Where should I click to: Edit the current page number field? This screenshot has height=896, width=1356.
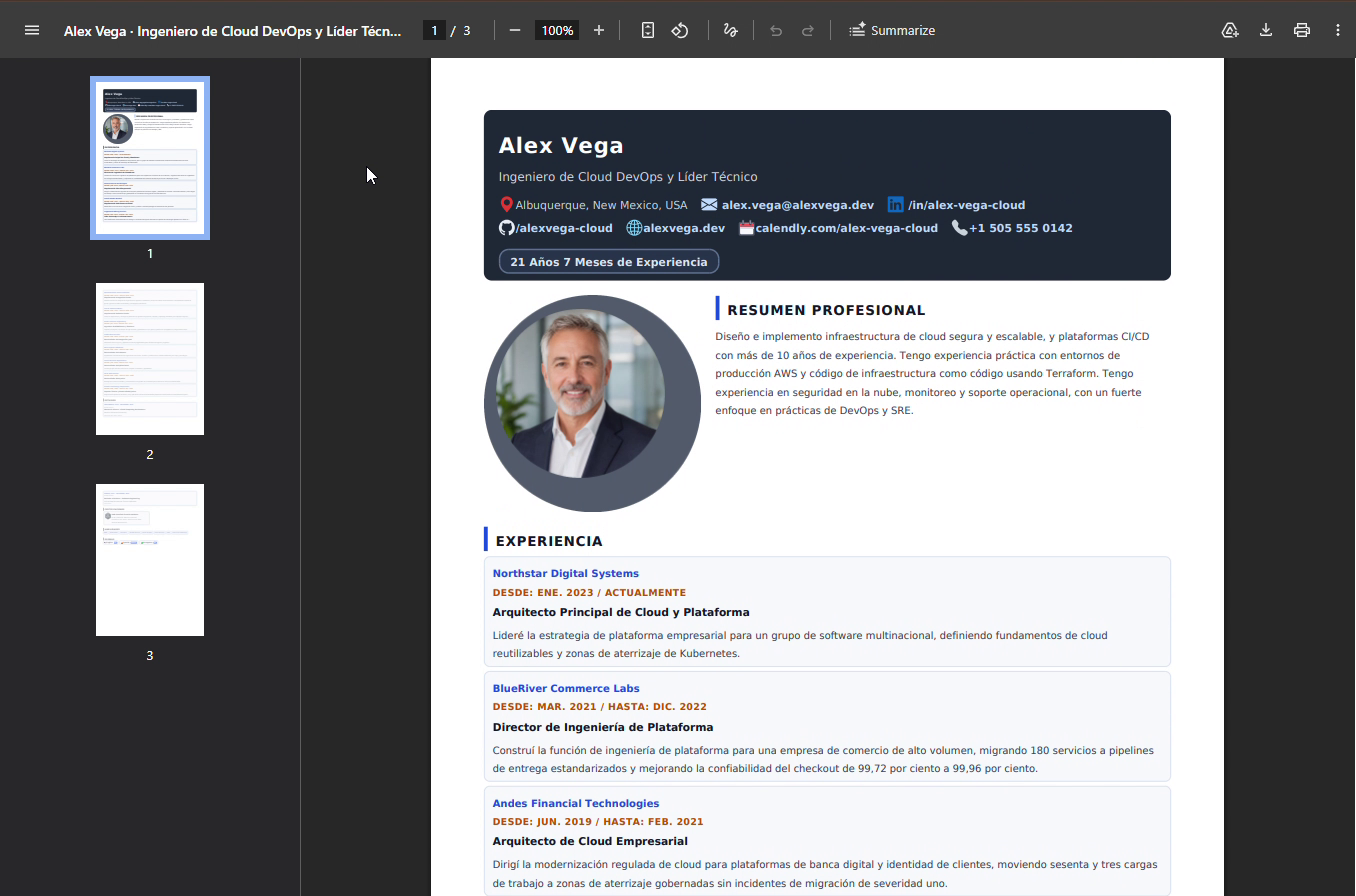coord(434,30)
